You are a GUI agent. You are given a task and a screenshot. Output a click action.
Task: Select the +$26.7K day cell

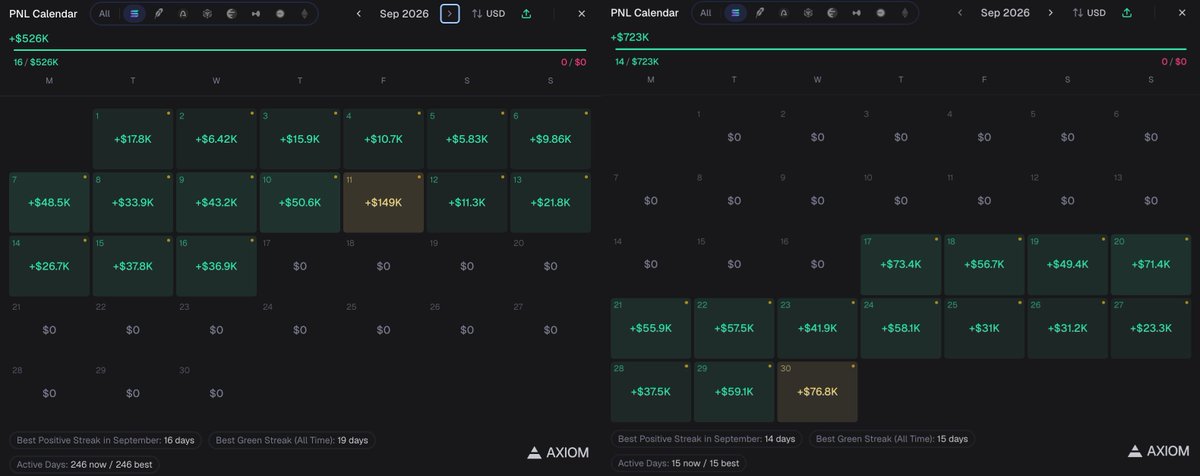point(49,266)
